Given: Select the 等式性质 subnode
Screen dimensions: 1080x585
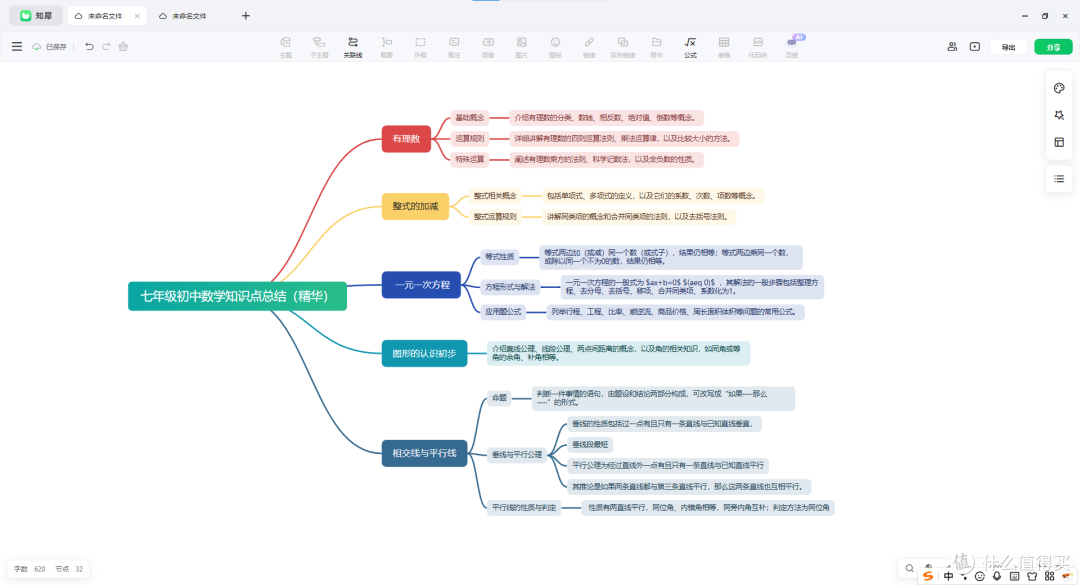Looking at the screenshot, I should 499,256.
